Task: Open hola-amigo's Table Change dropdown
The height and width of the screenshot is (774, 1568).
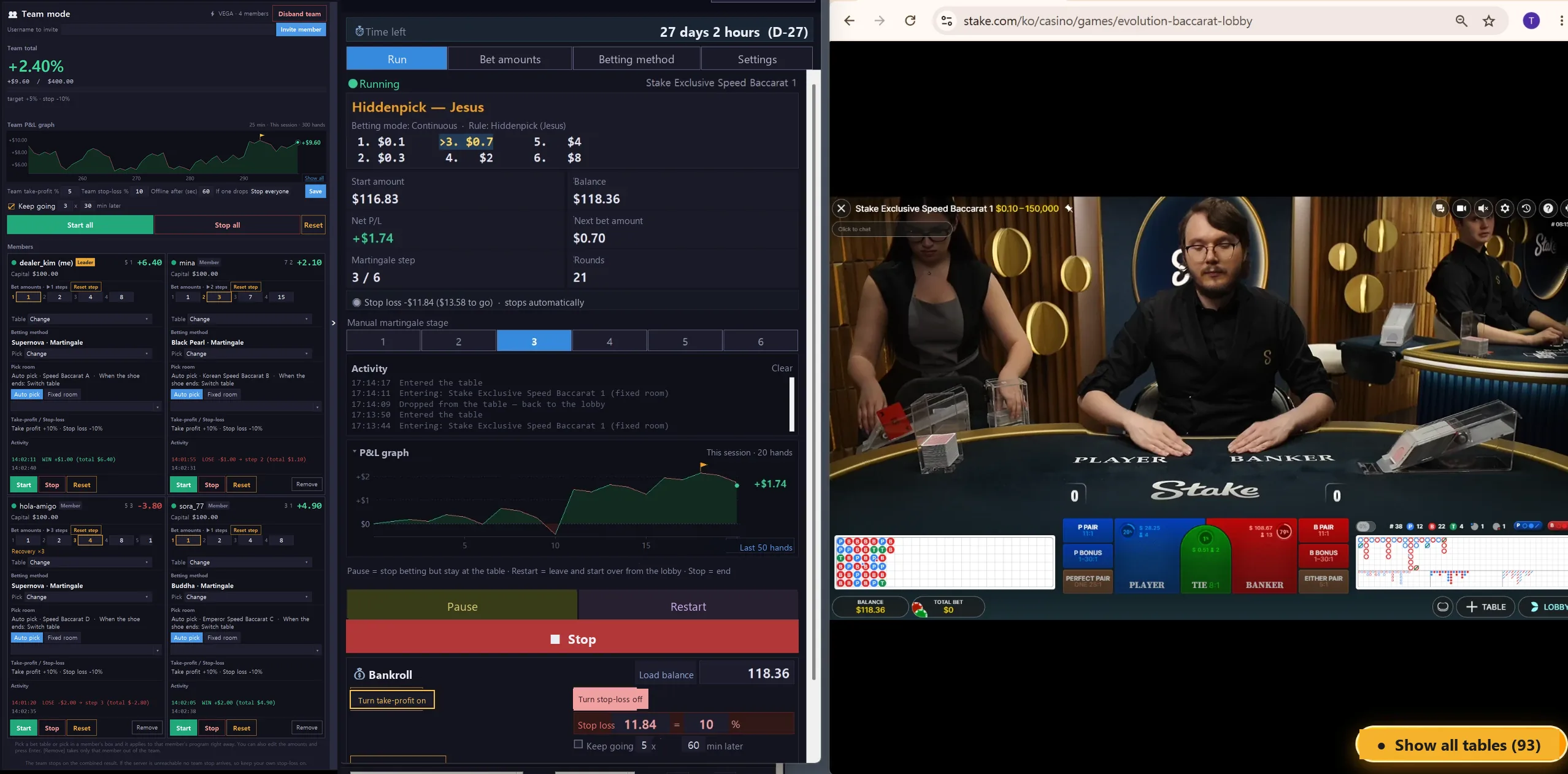Action: coord(90,562)
